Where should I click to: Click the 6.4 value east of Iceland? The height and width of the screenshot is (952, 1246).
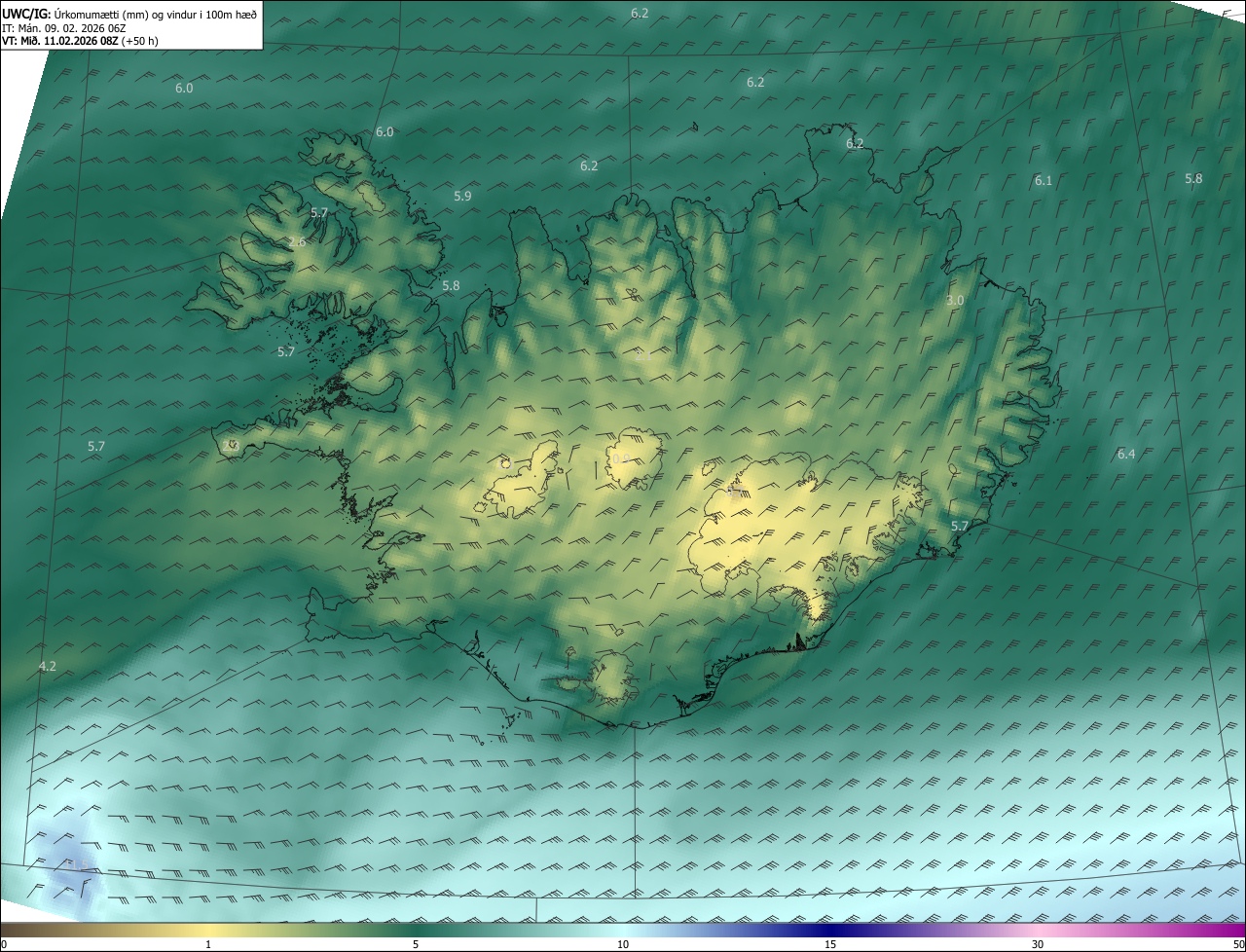click(1126, 454)
